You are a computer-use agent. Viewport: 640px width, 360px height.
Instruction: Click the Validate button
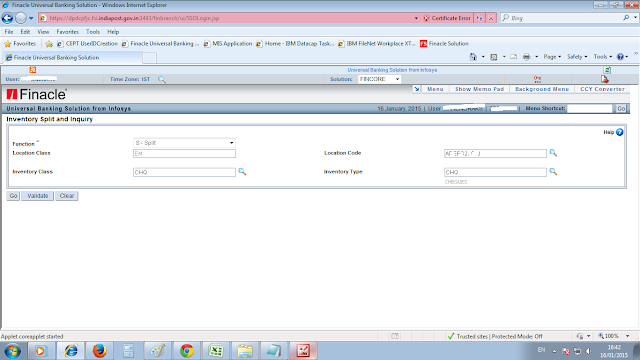pos(38,196)
